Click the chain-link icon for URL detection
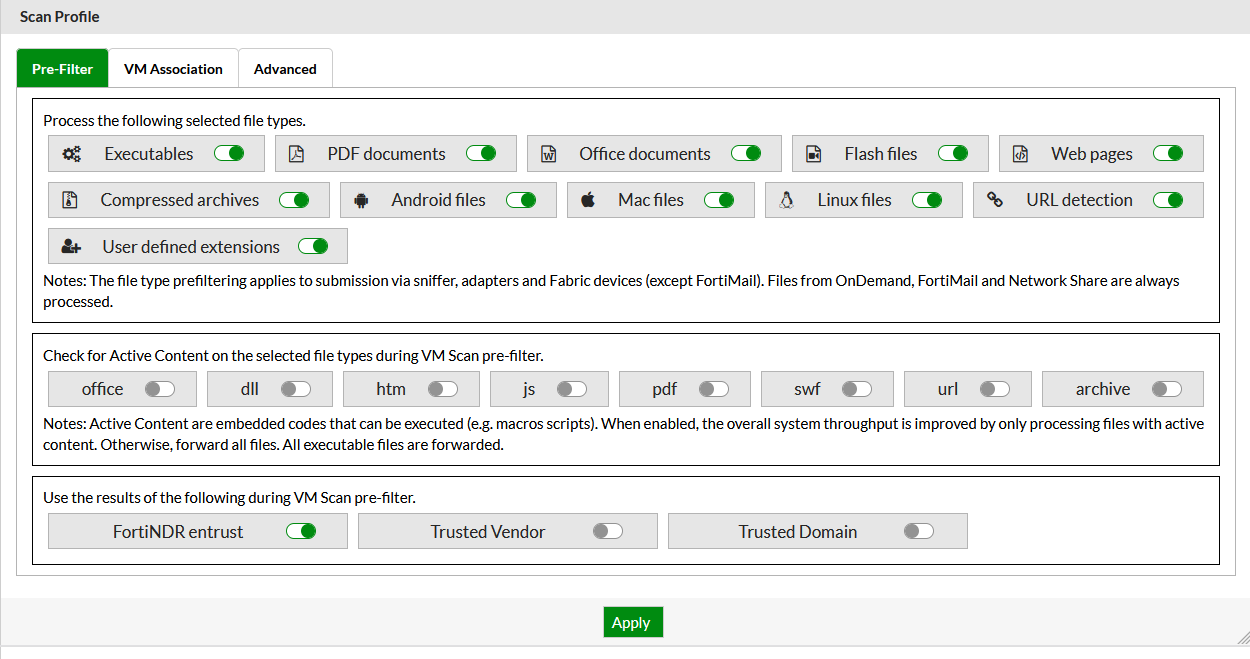 click(995, 200)
